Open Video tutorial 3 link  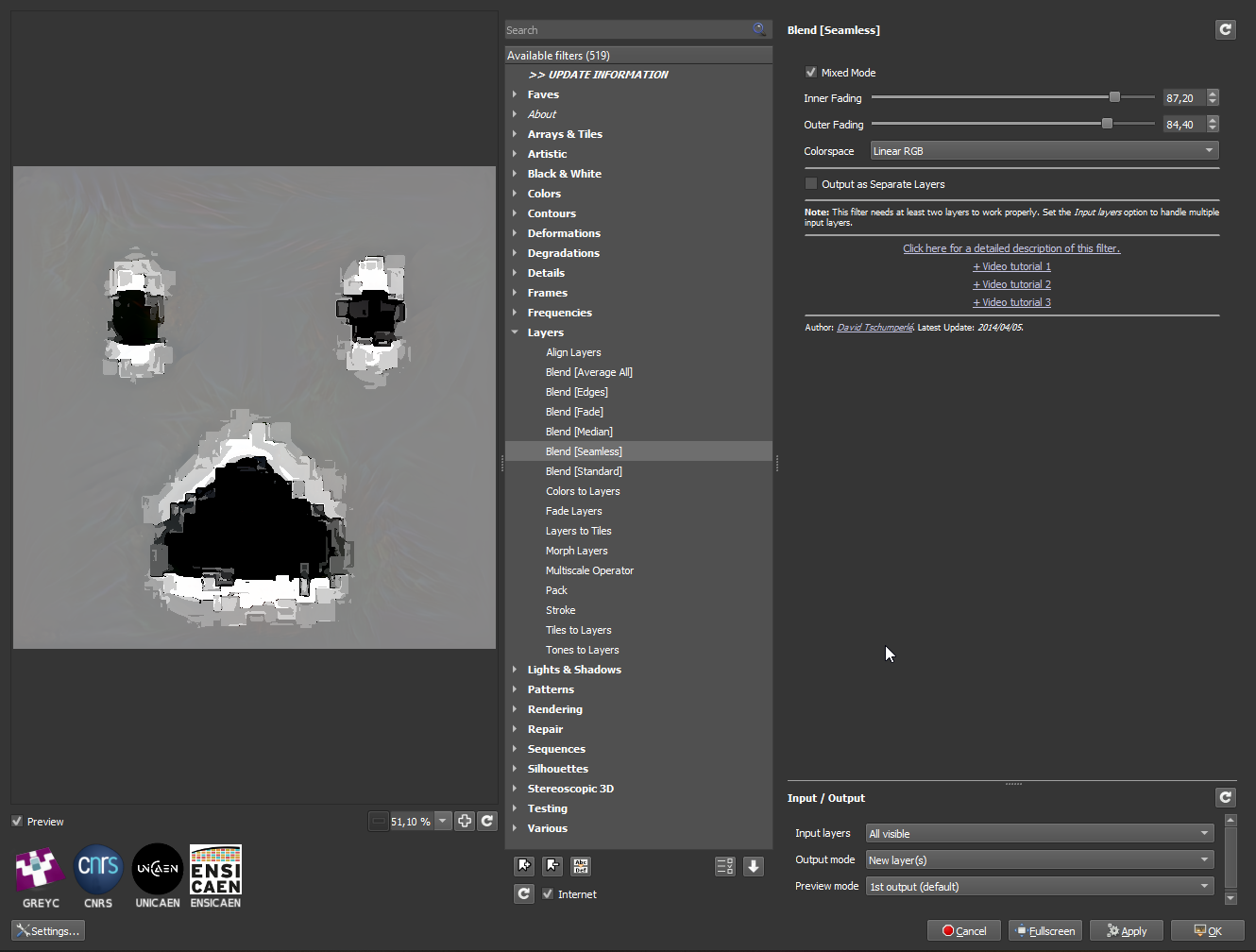click(1011, 302)
